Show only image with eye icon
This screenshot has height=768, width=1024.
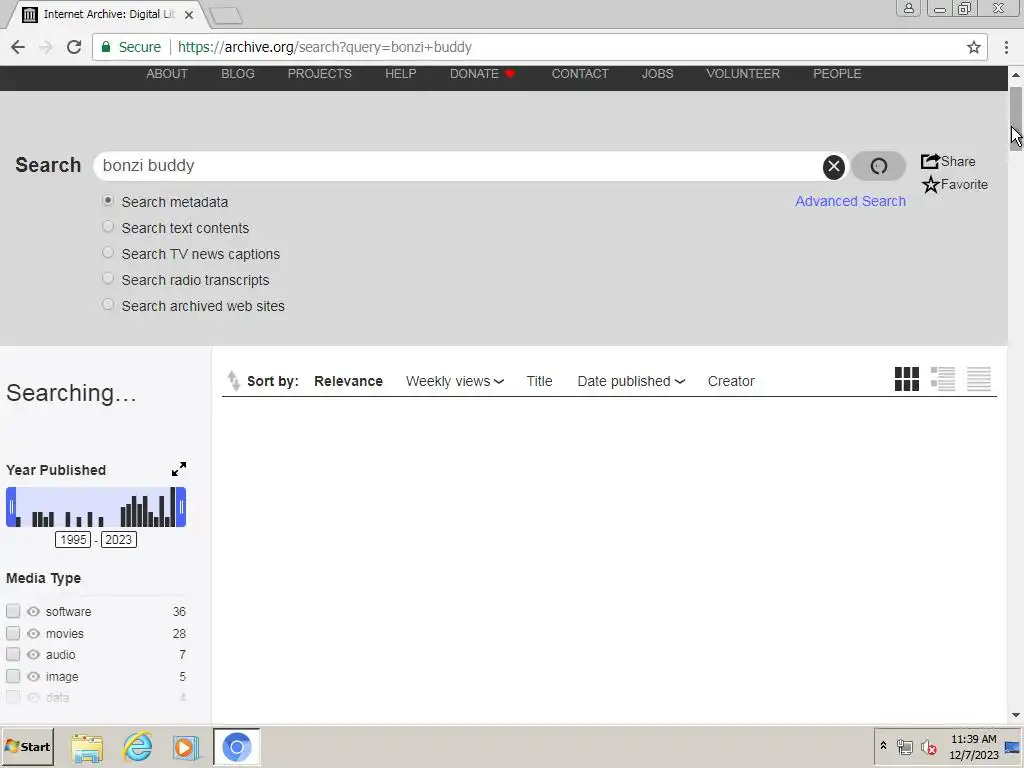coord(33,677)
